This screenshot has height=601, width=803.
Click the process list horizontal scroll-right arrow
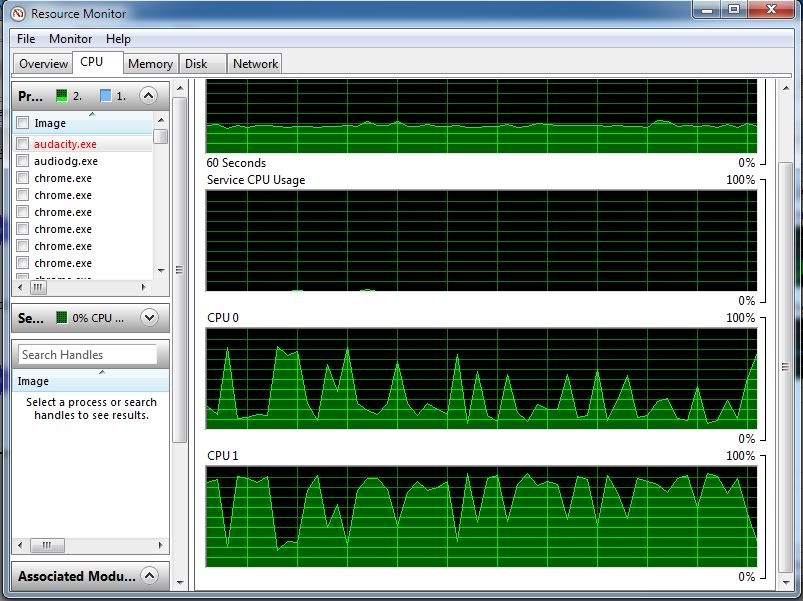[144, 288]
